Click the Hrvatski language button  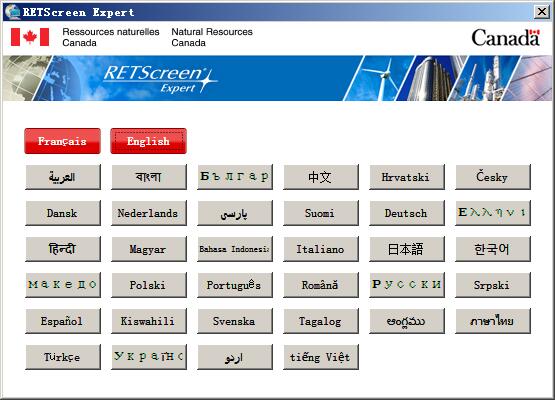407,177
